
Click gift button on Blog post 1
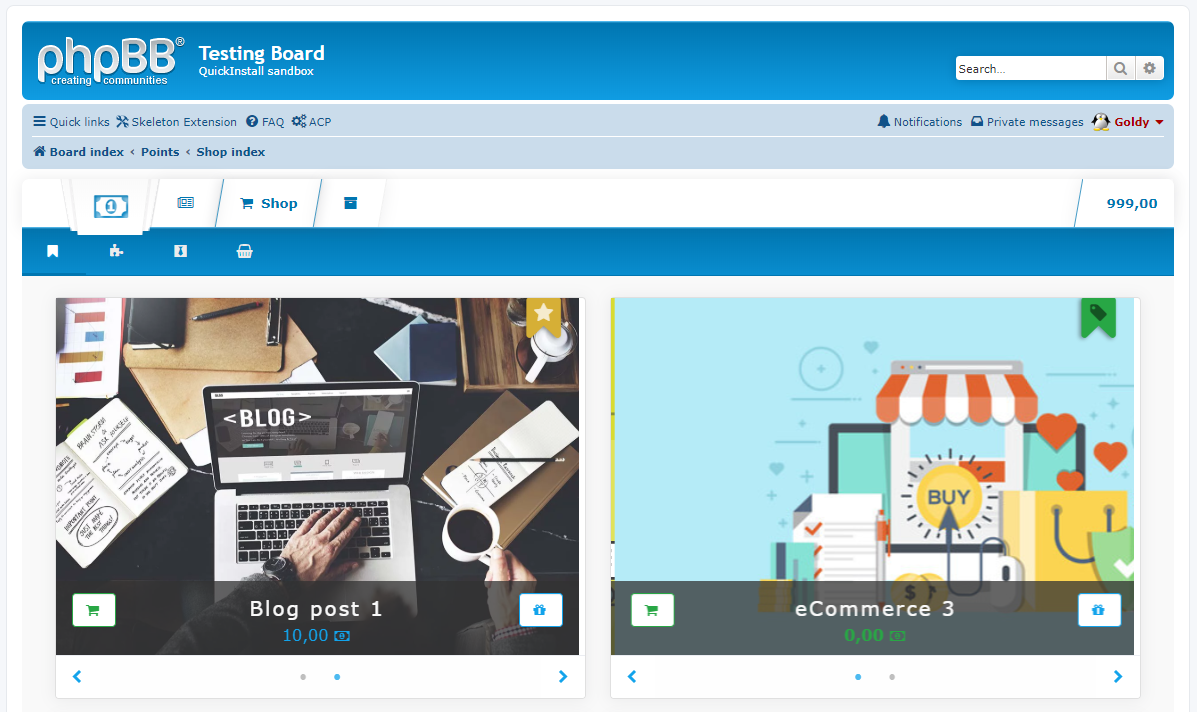pyautogui.click(x=540, y=610)
